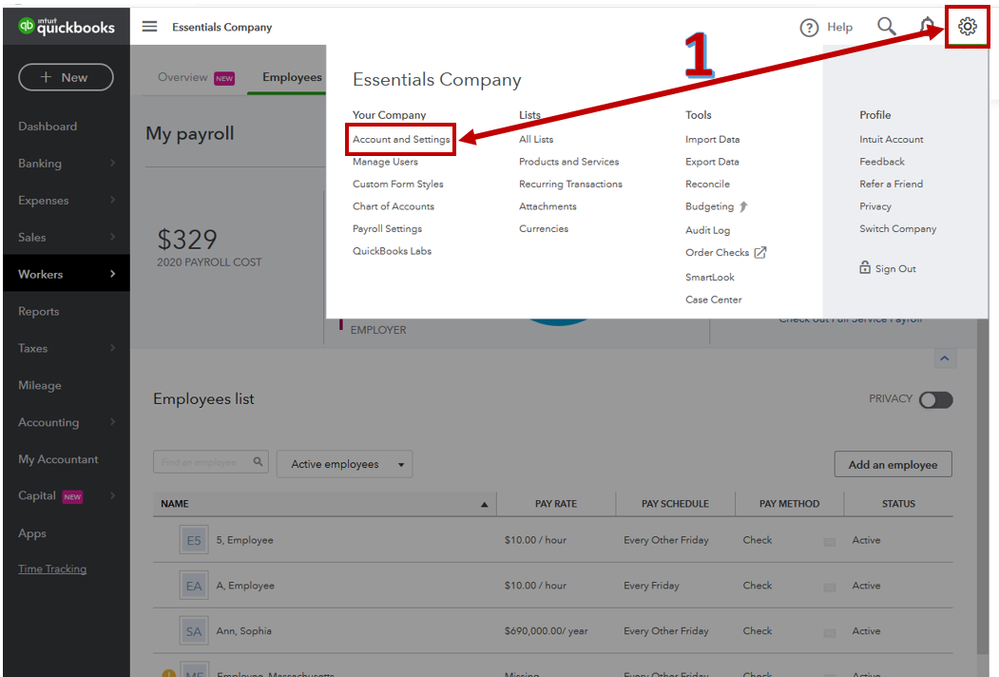Image resolution: width=999 pixels, height=677 pixels.
Task: Open Currencies list
Action: pos(543,229)
